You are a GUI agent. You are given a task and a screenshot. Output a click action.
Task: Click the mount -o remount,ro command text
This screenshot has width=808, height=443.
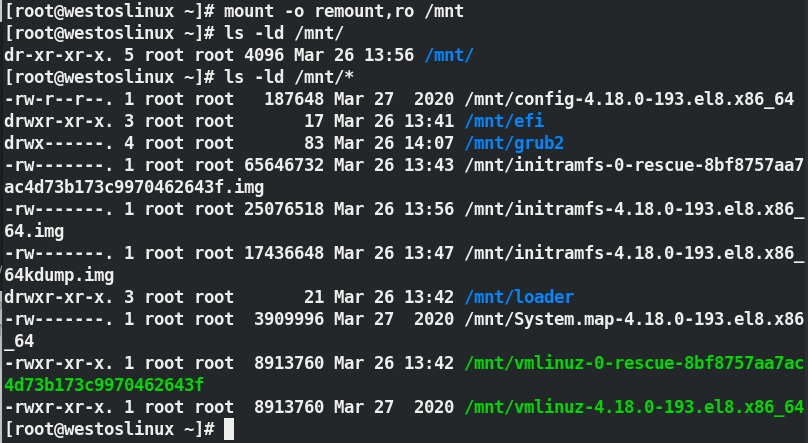pyautogui.click(x=344, y=11)
